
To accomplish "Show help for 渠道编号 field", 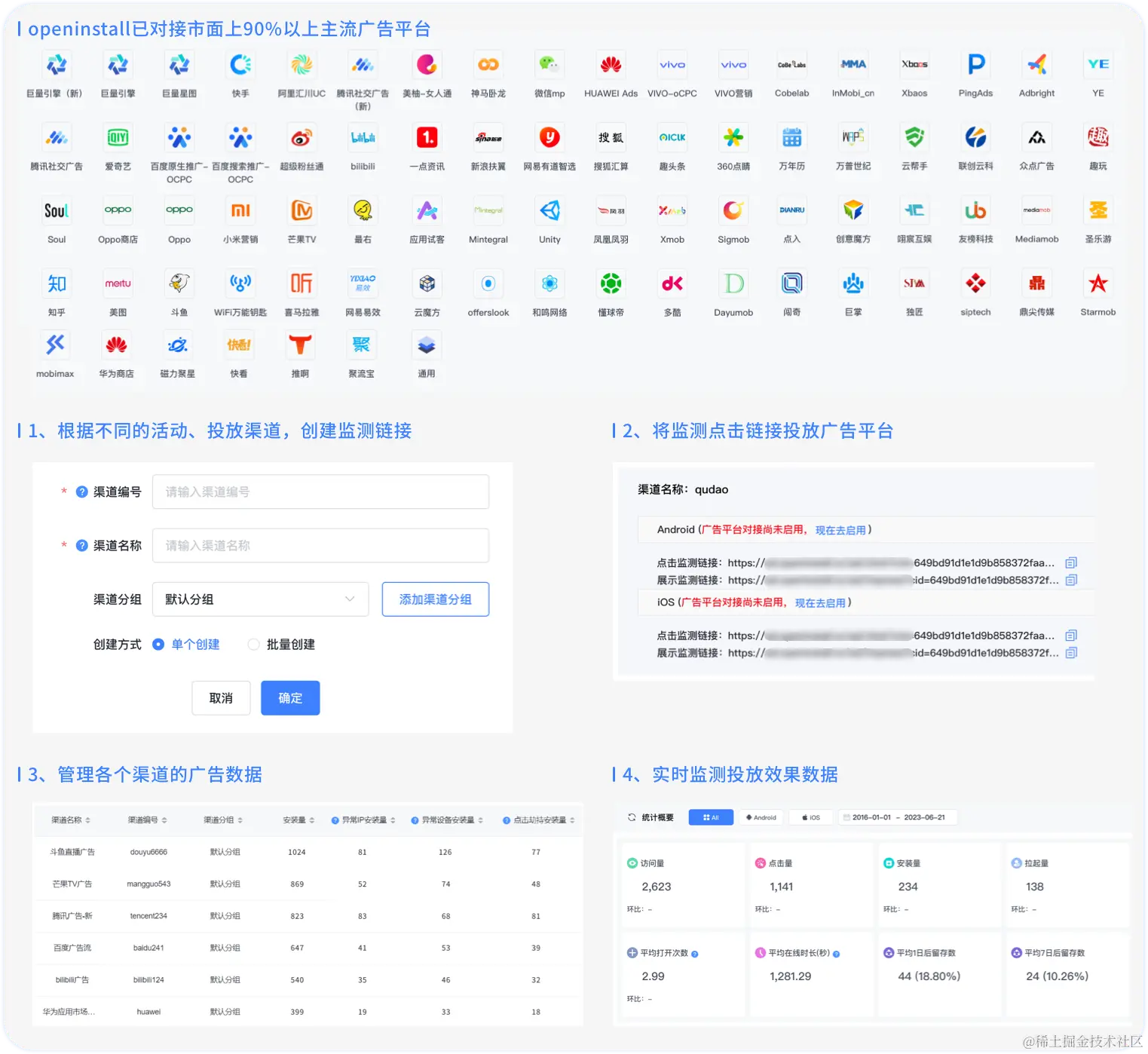I will (x=82, y=492).
